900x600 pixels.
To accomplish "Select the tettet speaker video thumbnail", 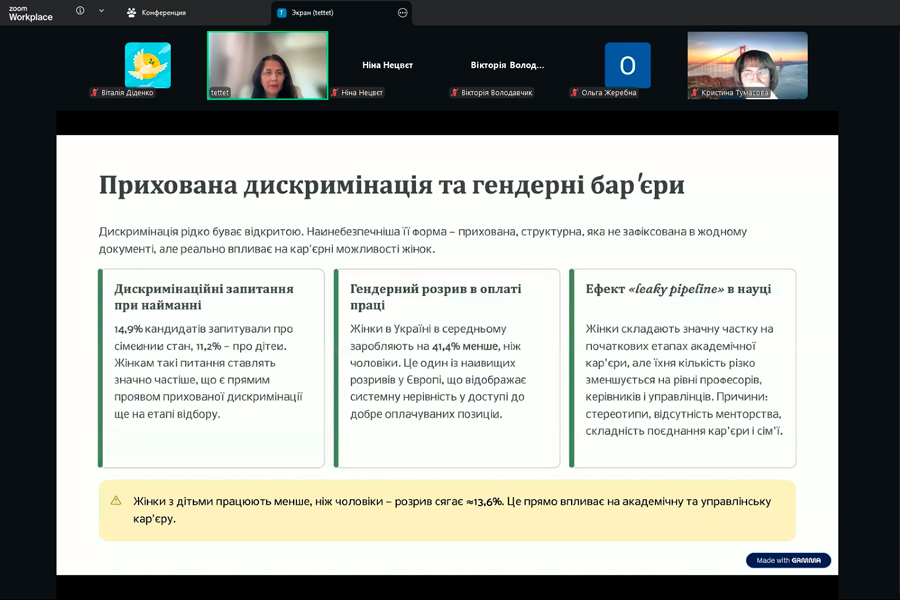I will (x=267, y=65).
